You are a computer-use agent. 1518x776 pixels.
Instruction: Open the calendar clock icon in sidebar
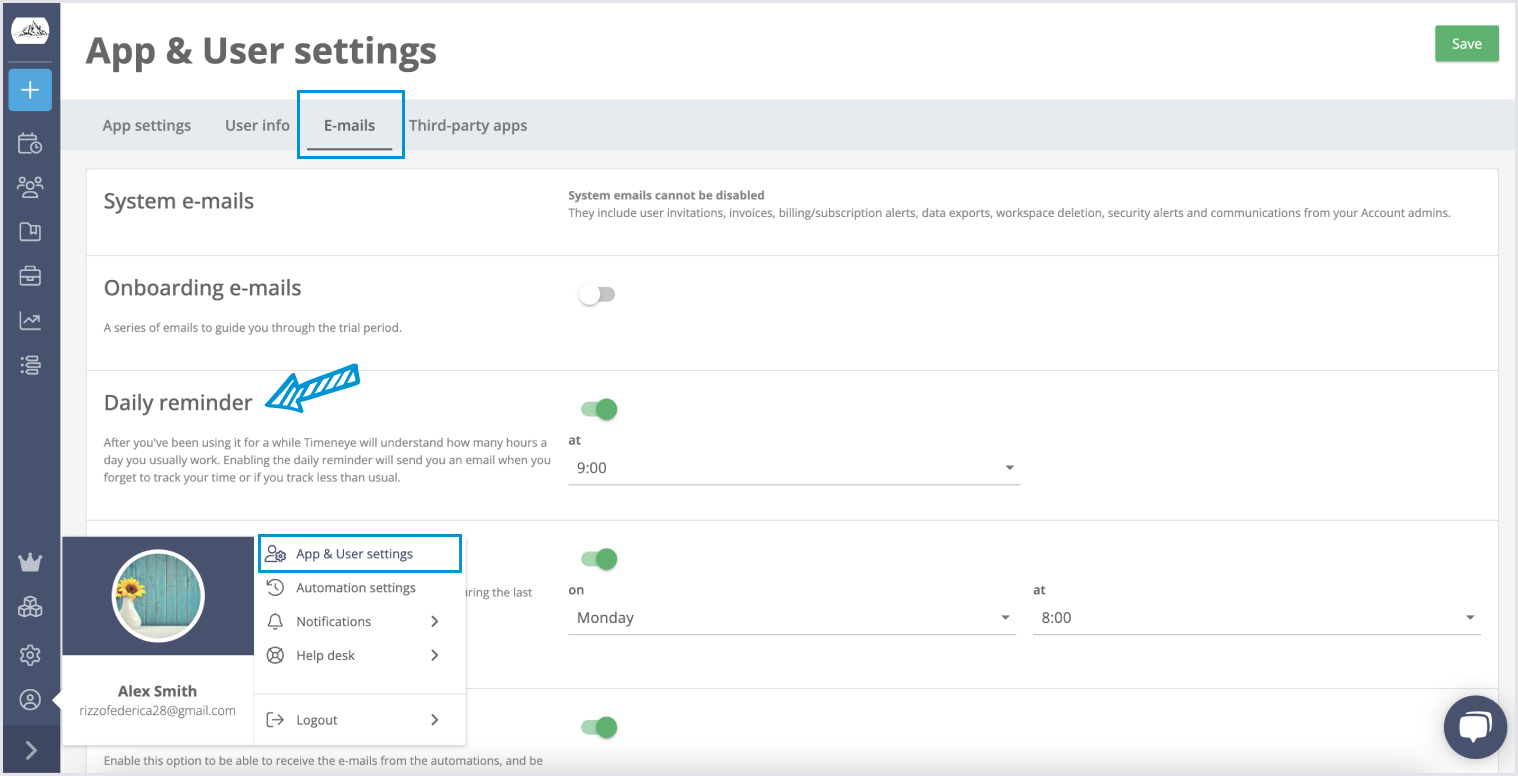tap(30, 143)
